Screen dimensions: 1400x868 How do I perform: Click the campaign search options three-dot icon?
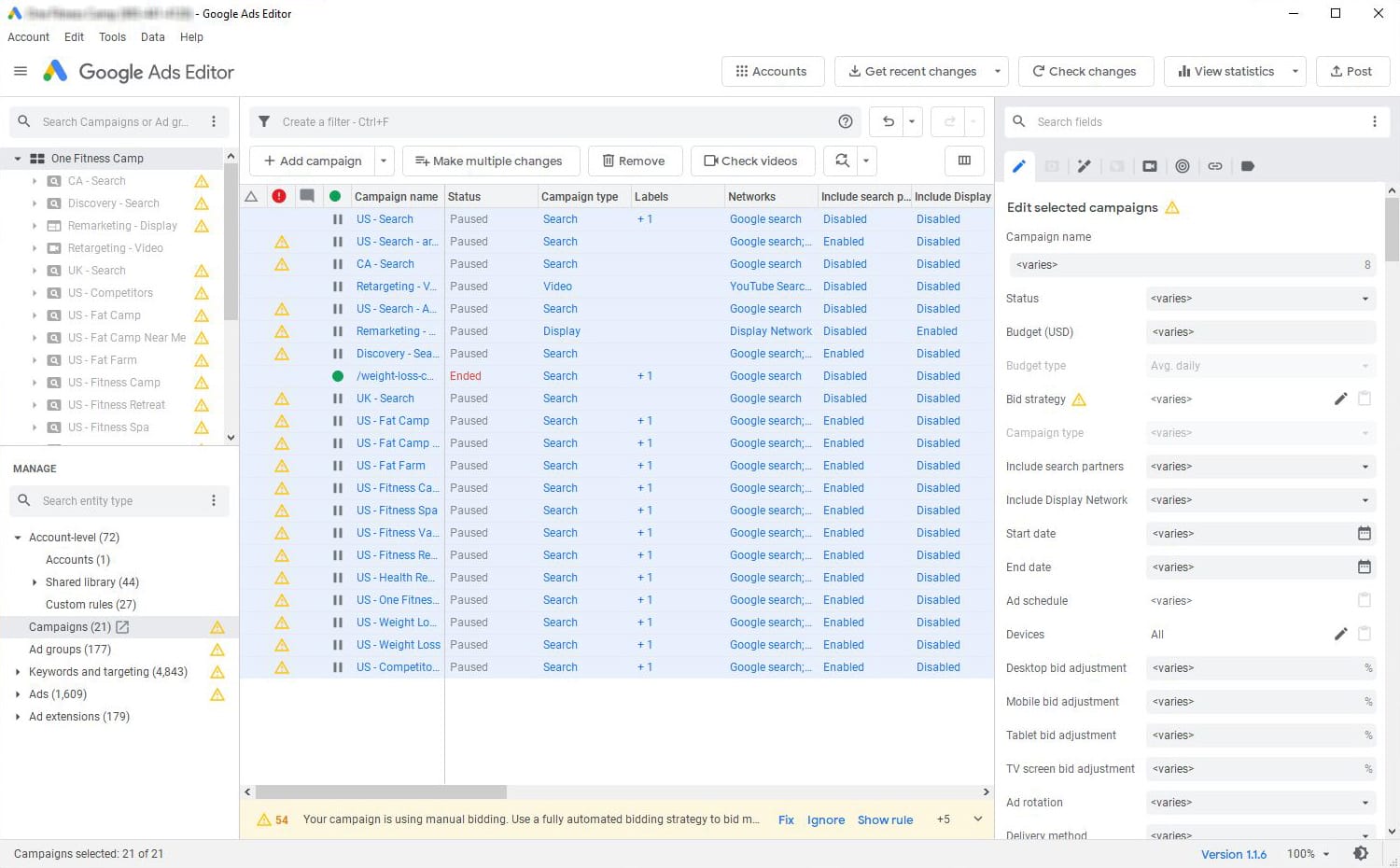tap(214, 121)
